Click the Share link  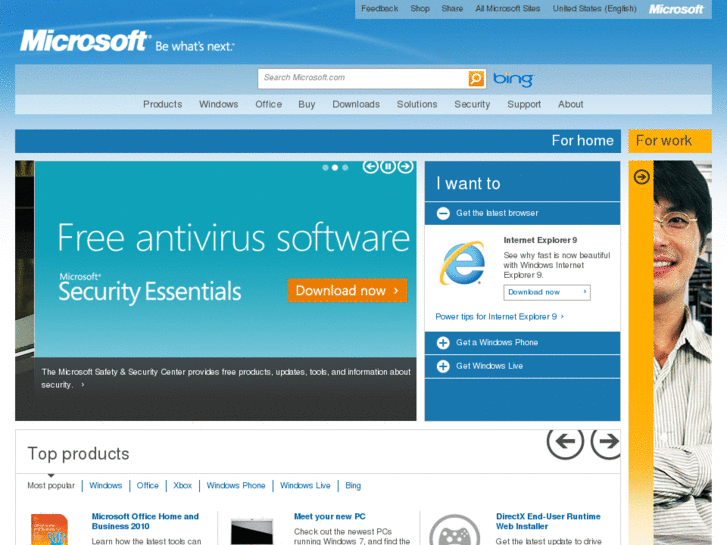(452, 9)
